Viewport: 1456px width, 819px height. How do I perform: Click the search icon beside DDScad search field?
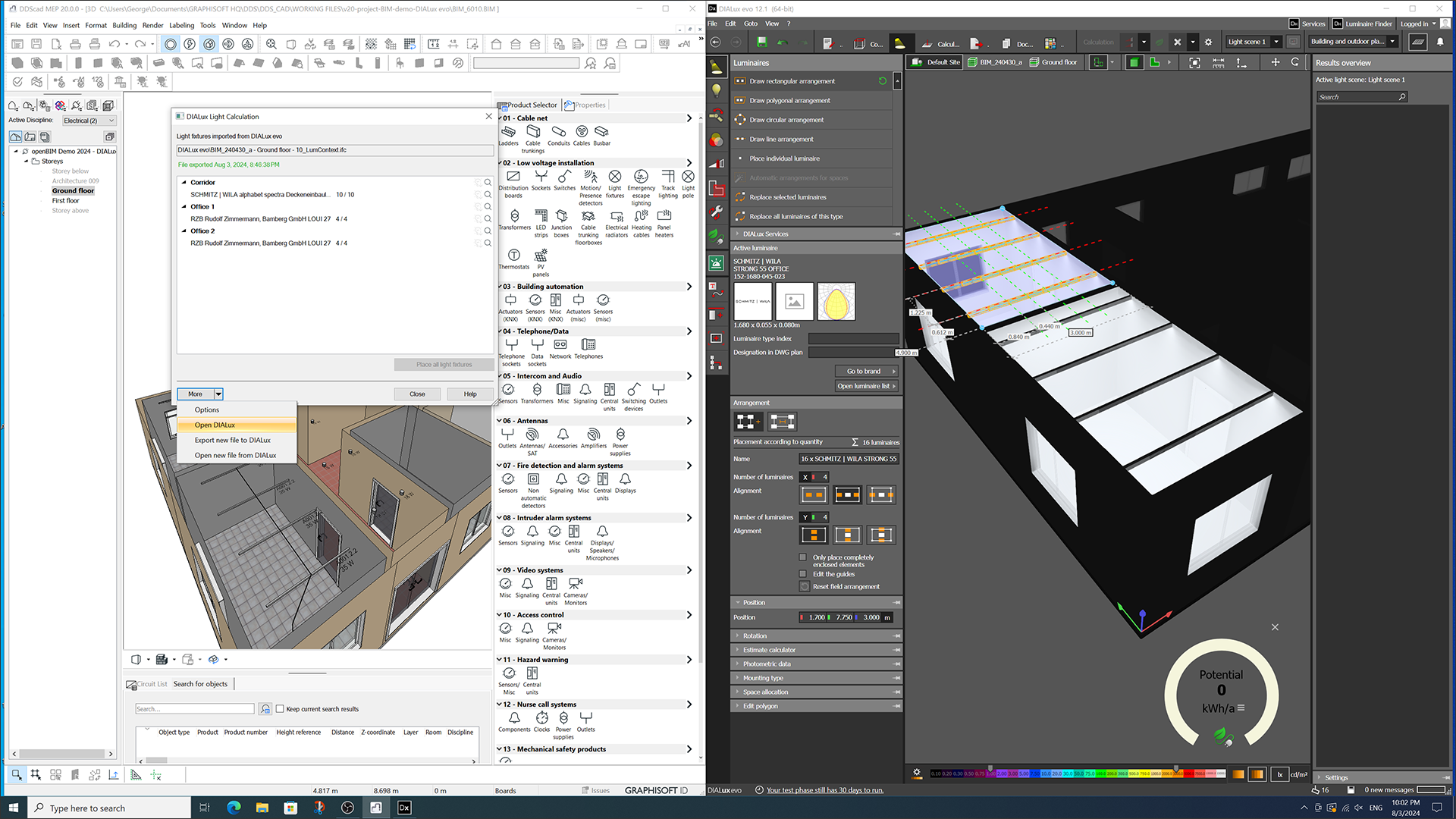[265, 709]
